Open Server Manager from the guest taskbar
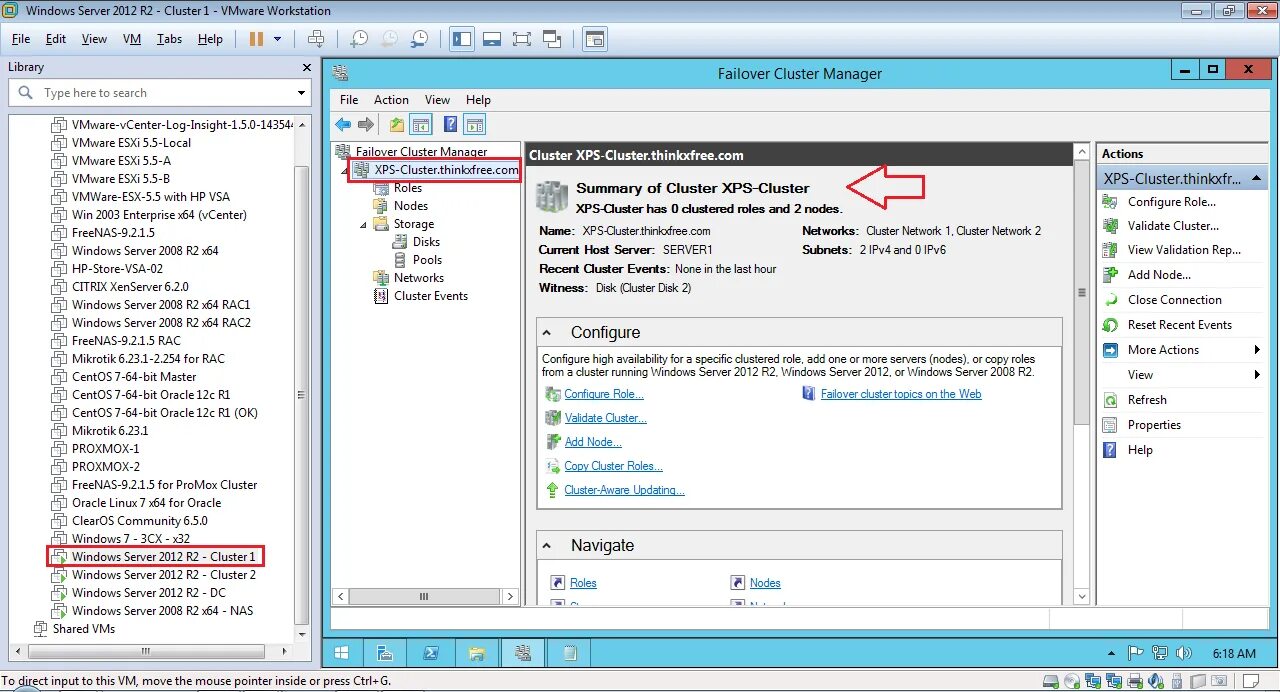This screenshot has height=692, width=1280. [384, 653]
